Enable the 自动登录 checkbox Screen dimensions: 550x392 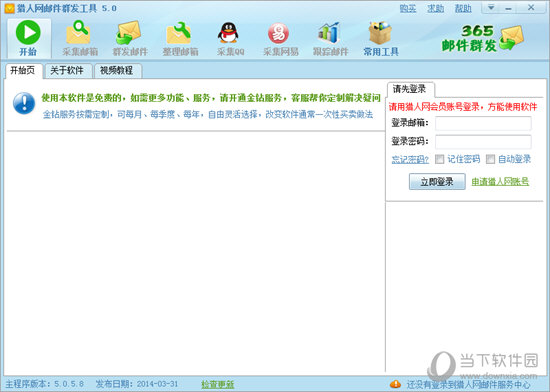(490, 159)
